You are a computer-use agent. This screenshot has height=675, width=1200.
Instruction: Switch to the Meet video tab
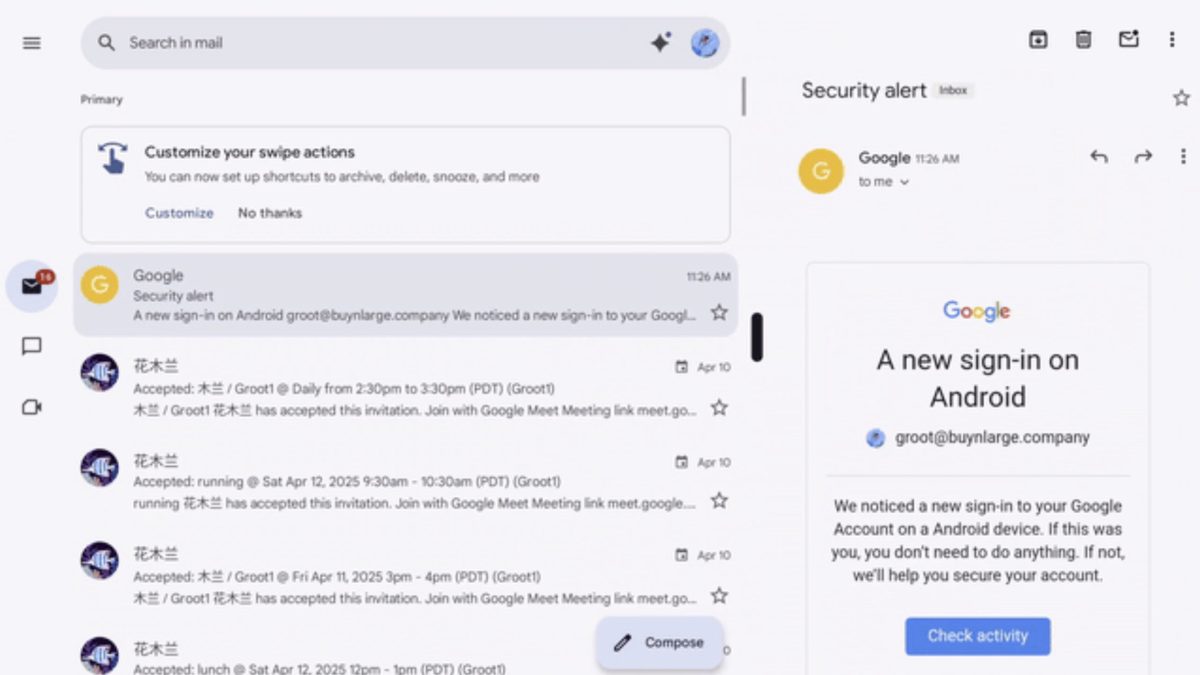pyautogui.click(x=32, y=407)
